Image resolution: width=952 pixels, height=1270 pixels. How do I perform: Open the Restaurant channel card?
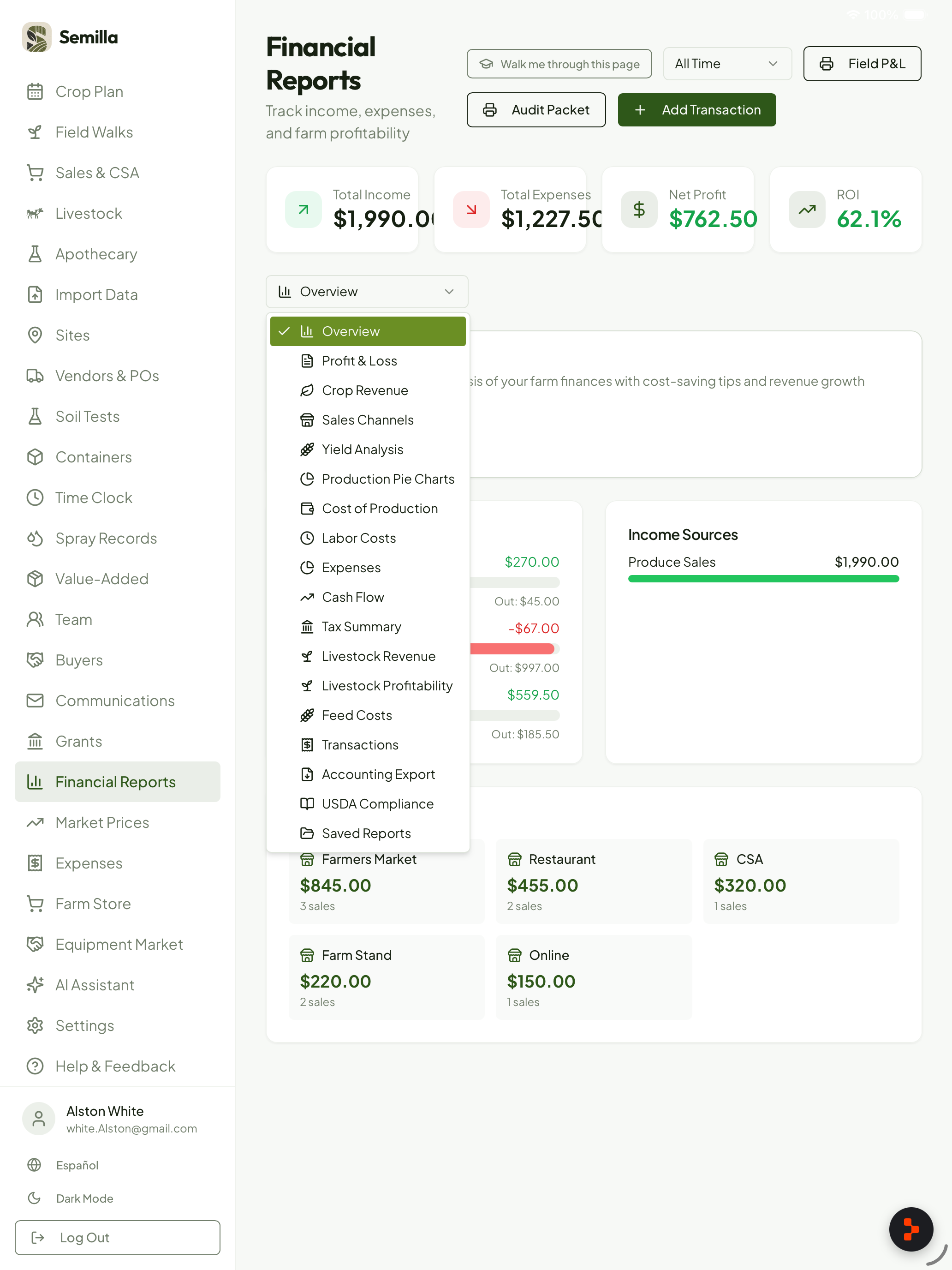(593, 881)
